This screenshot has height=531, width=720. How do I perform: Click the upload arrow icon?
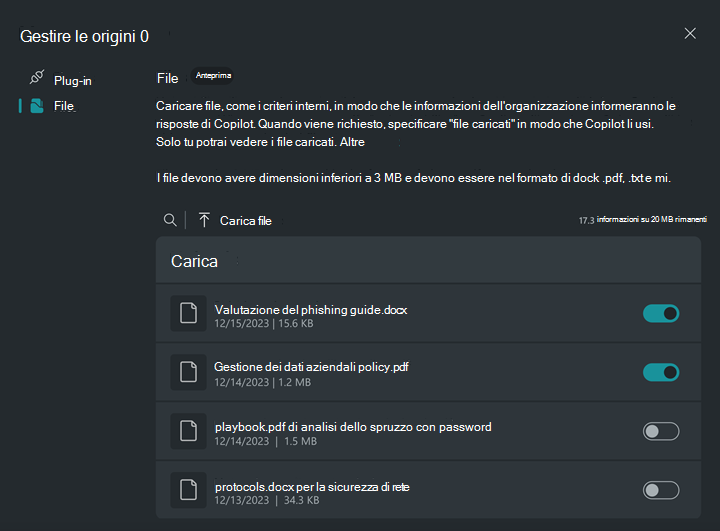coord(204,220)
